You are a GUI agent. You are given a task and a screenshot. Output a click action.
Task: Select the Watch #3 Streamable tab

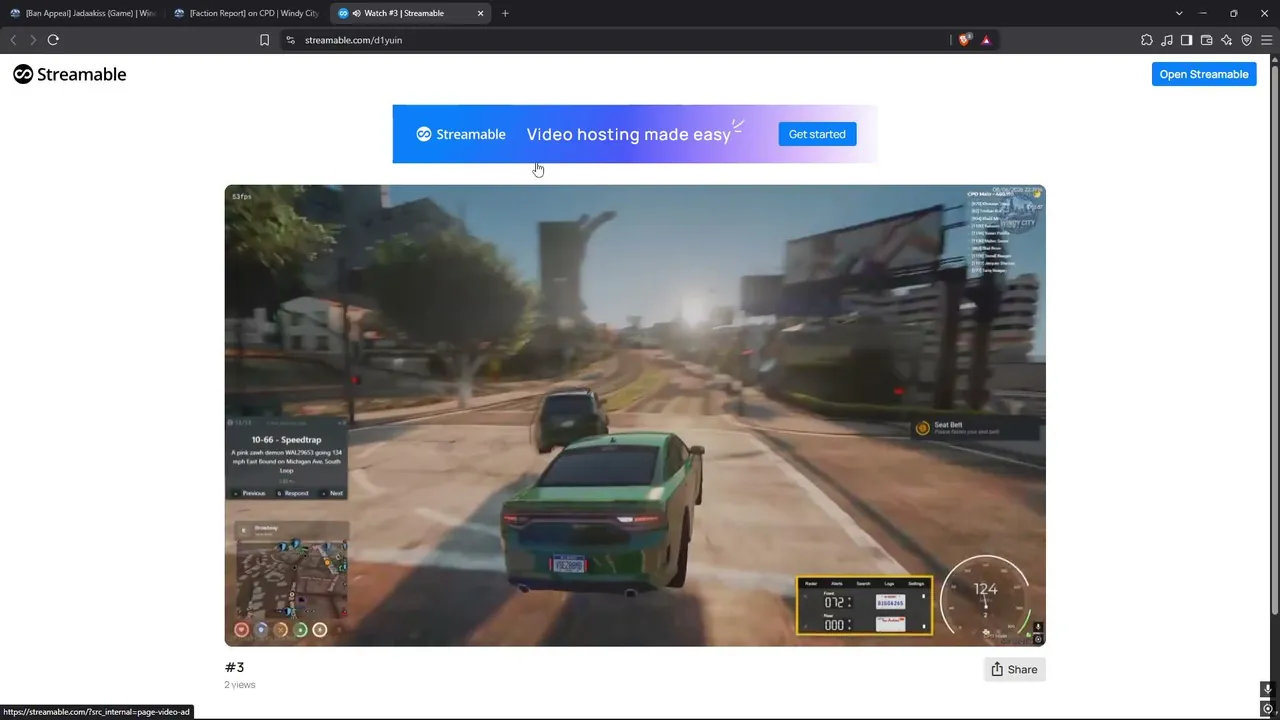(412, 13)
